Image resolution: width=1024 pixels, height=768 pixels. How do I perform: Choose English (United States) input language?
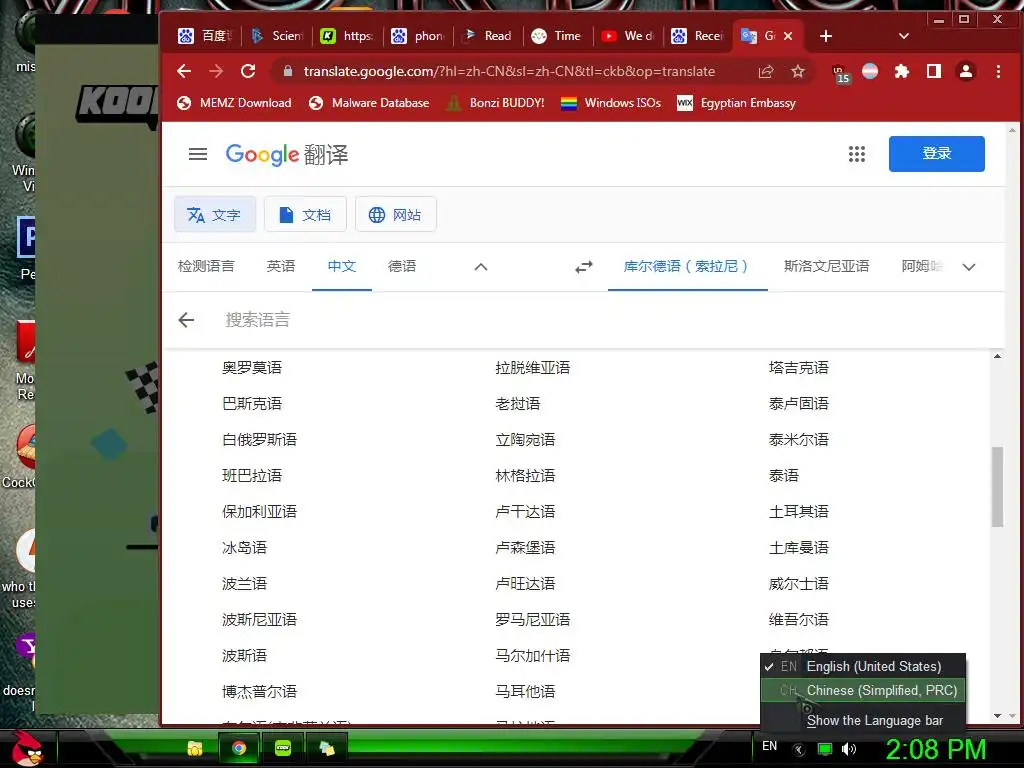(863, 666)
